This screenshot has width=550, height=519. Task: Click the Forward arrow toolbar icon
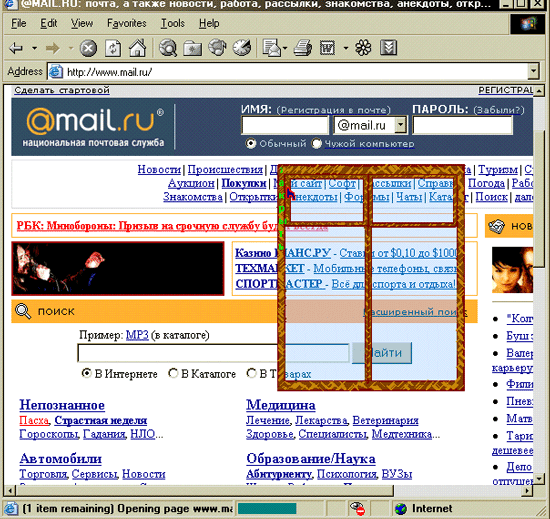point(53,48)
